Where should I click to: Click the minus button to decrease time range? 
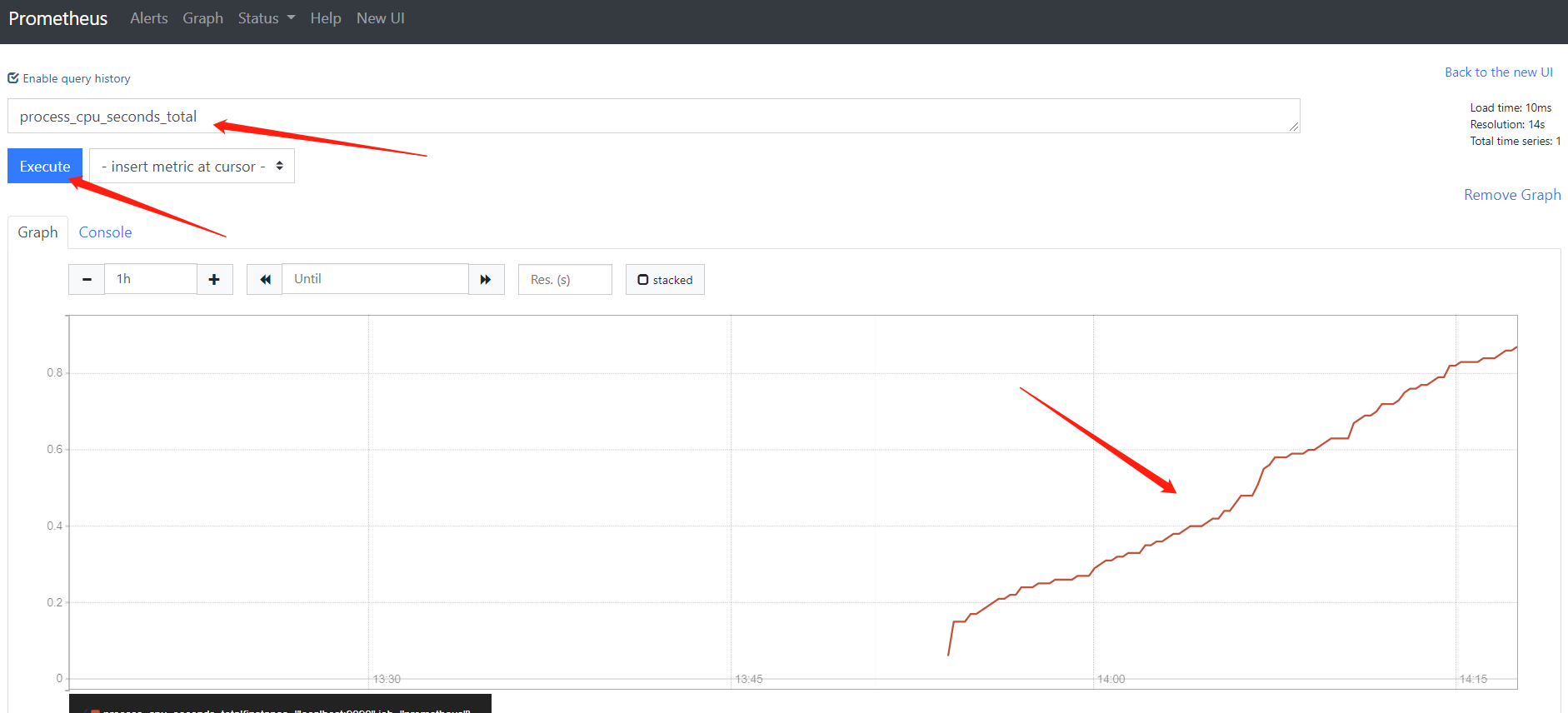click(x=87, y=279)
